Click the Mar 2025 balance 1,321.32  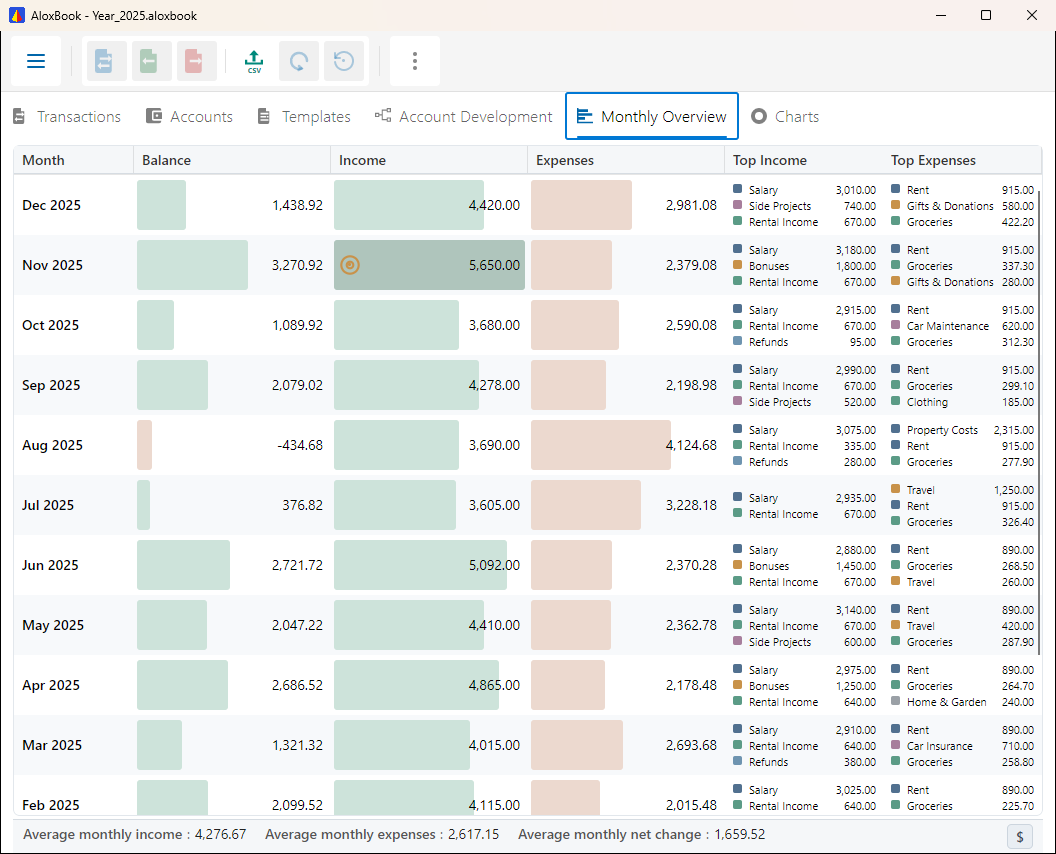pos(297,745)
